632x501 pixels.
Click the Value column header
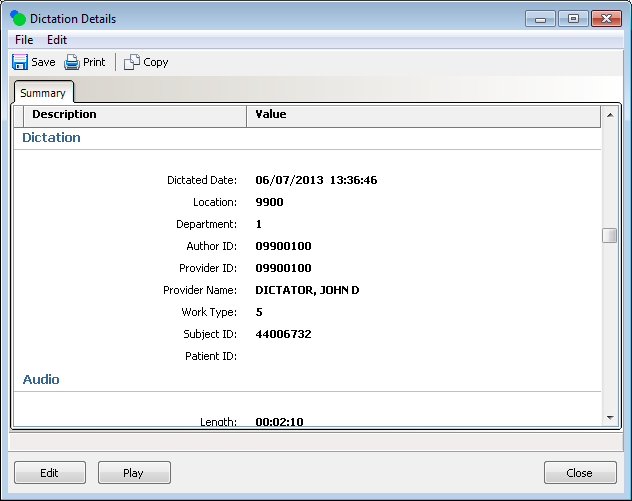pos(271,115)
